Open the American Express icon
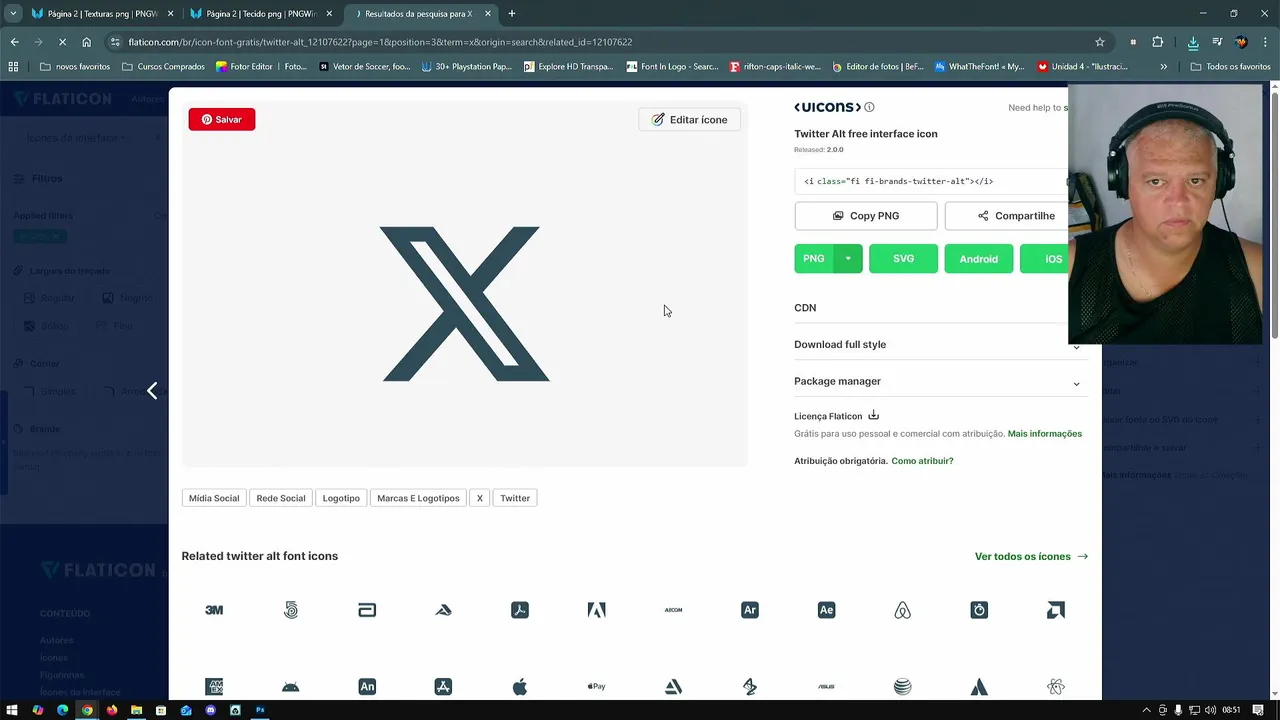Viewport: 1280px width, 720px height. 214,686
